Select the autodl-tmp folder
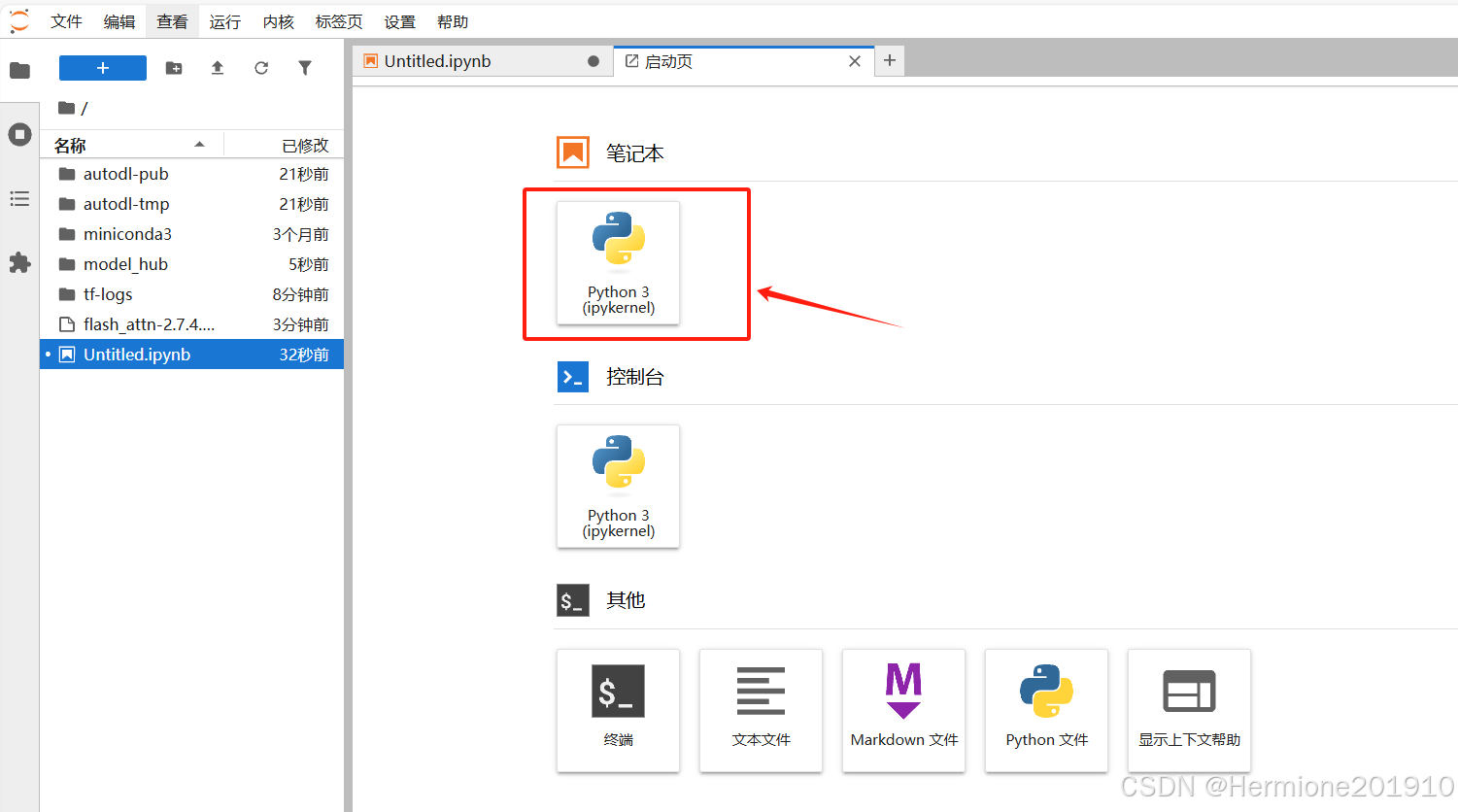Viewport: 1458px width, 812px height. (191, 204)
